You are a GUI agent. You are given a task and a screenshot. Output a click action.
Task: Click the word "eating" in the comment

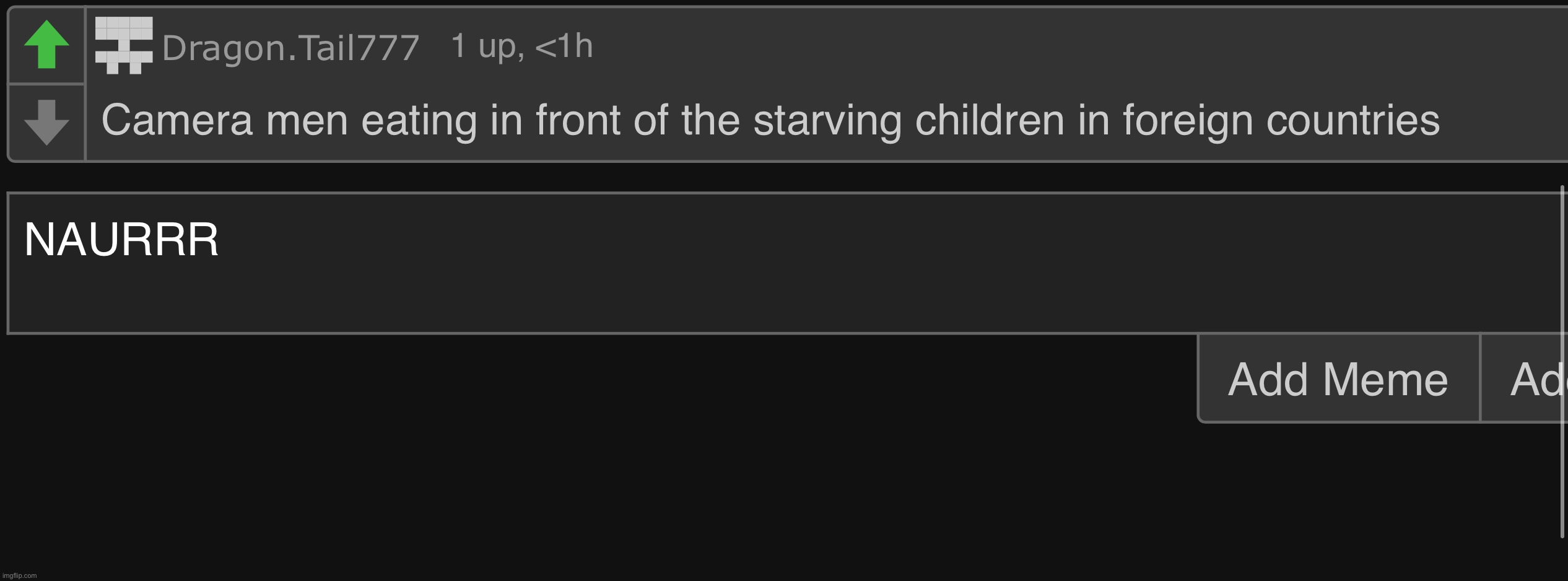pyautogui.click(x=419, y=120)
